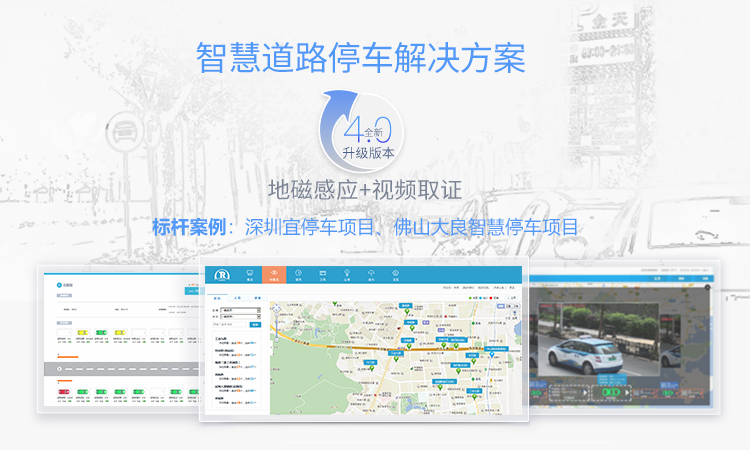Image resolution: width=750 pixels, height=450 pixels.
Task: Click the round marker at the start of the road strip
Action: (59, 369)
